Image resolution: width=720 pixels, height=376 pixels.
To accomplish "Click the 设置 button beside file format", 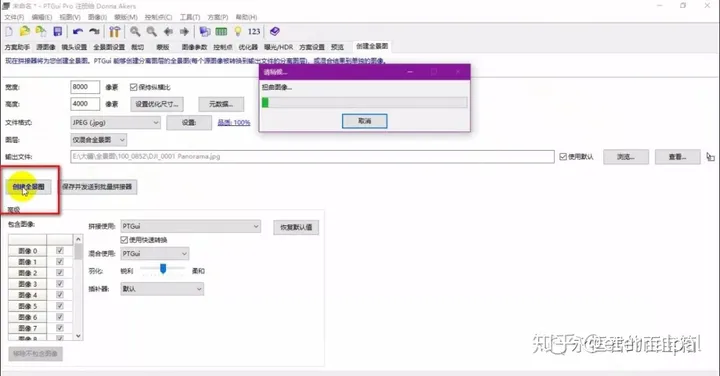I will pos(189,123).
